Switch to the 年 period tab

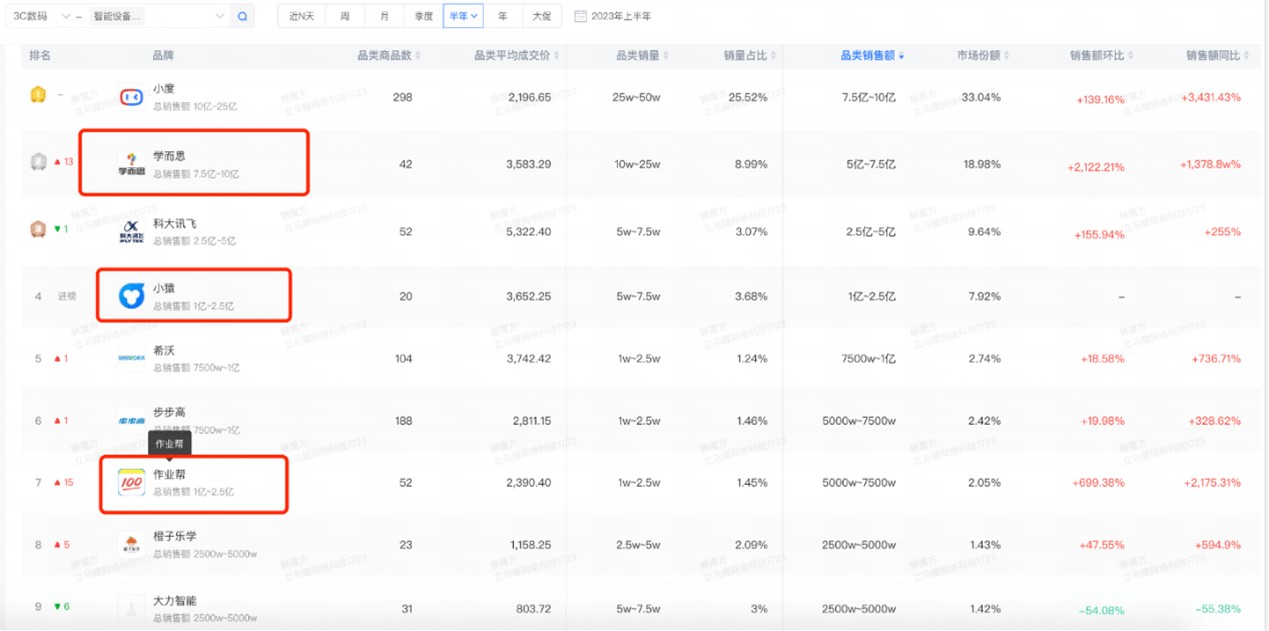[x=502, y=16]
